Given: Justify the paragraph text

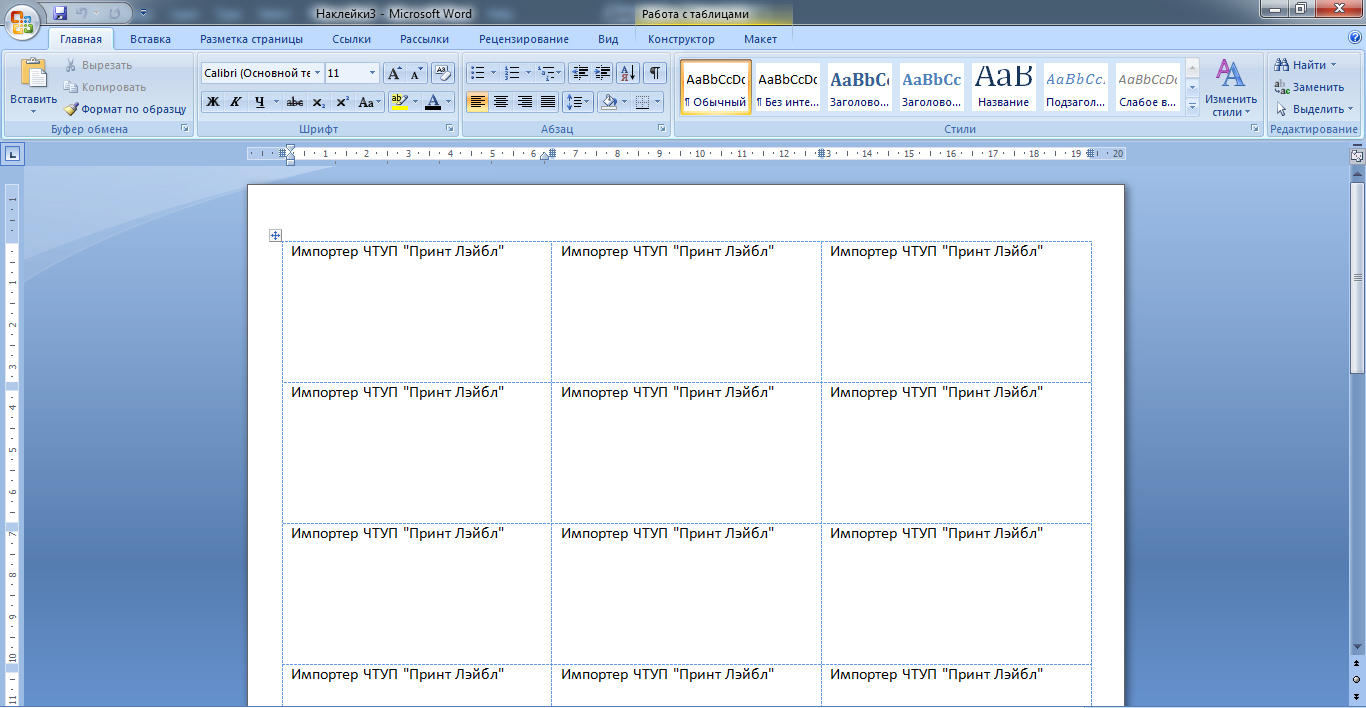Looking at the screenshot, I should (x=548, y=102).
